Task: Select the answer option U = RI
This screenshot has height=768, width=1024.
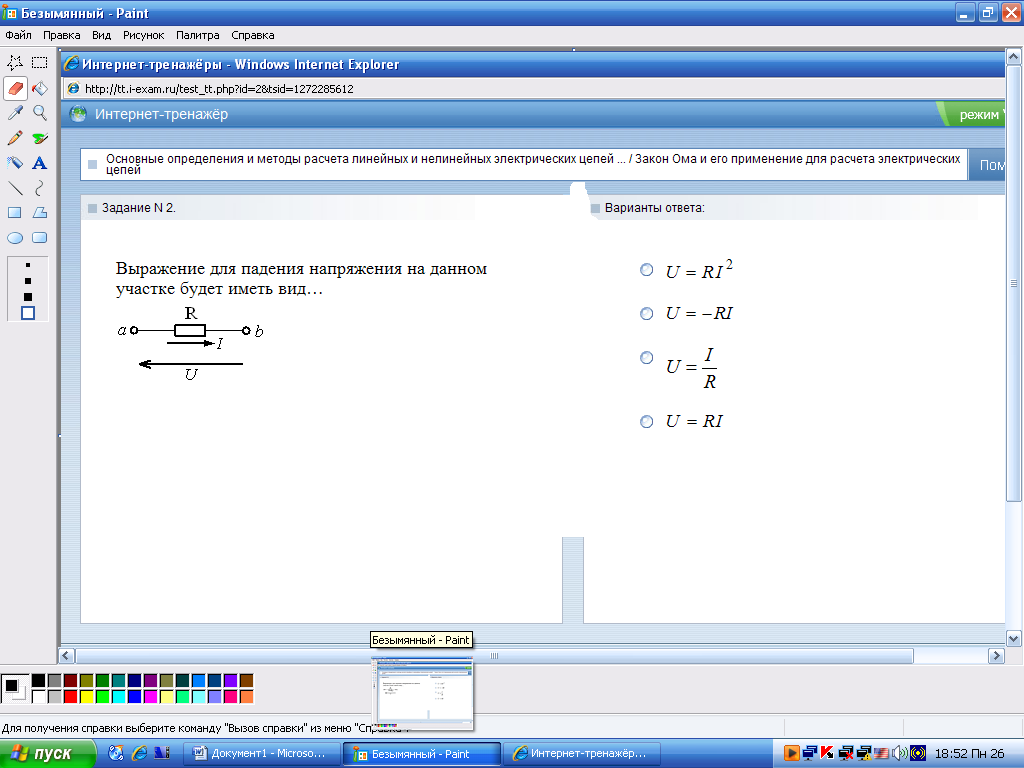Action: pyautogui.click(x=647, y=421)
